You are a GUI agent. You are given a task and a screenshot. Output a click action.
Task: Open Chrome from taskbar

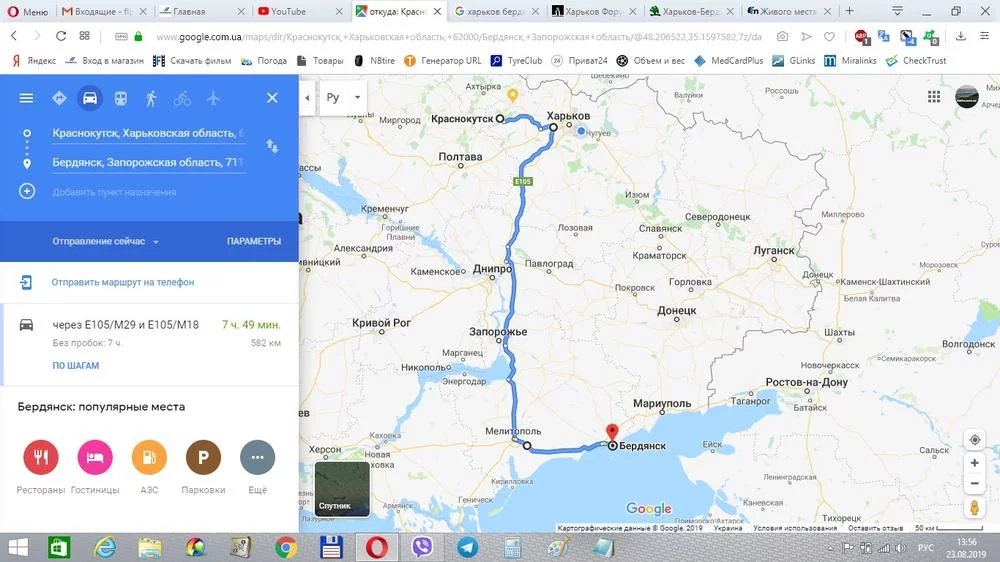tap(286, 547)
